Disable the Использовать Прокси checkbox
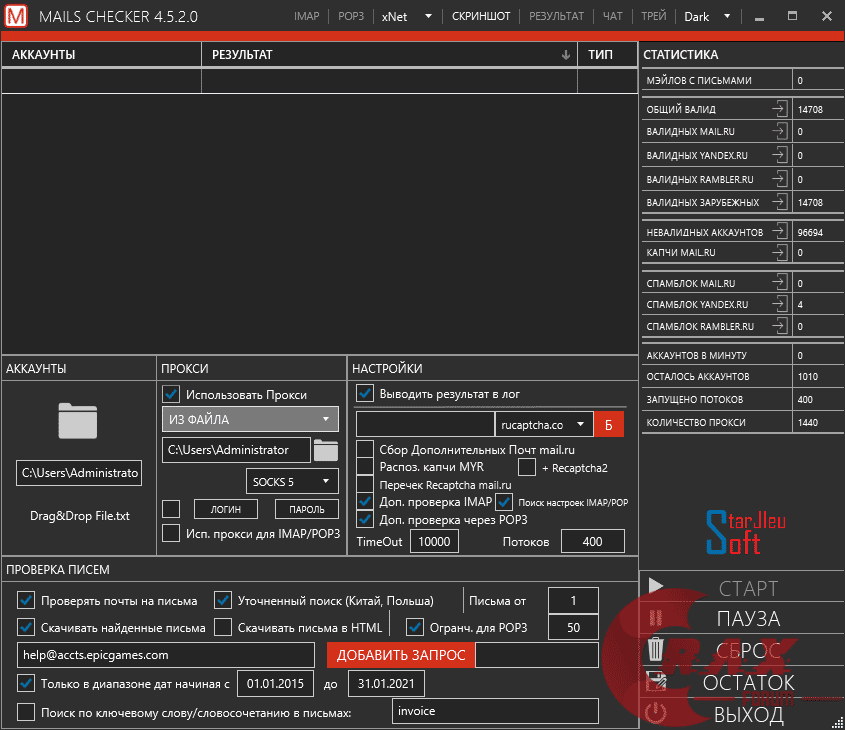The image size is (845, 730). click(171, 394)
